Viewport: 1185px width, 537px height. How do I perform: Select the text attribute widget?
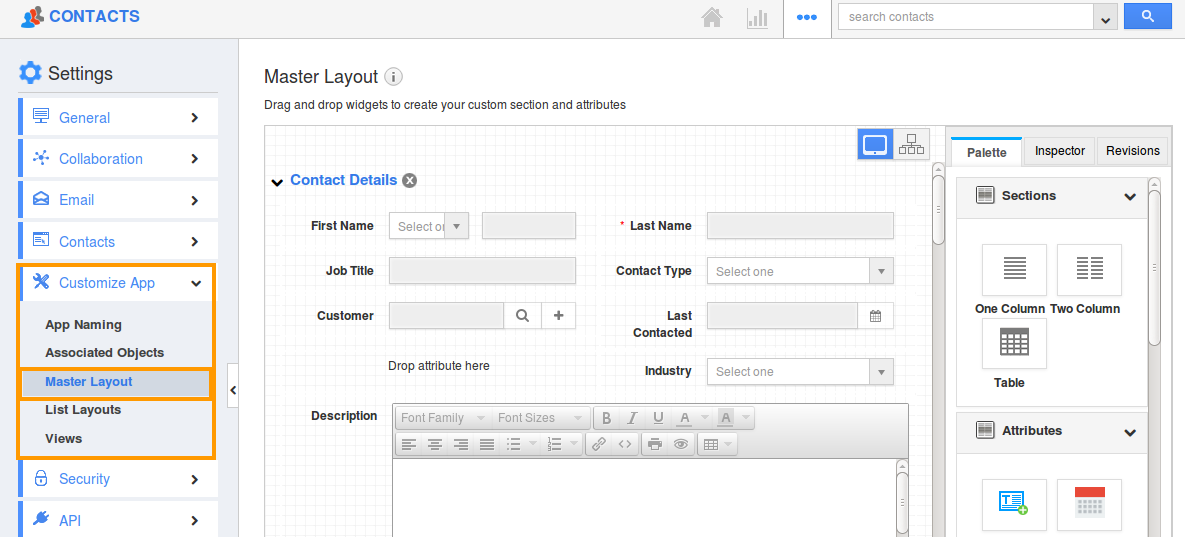[x=1014, y=505]
